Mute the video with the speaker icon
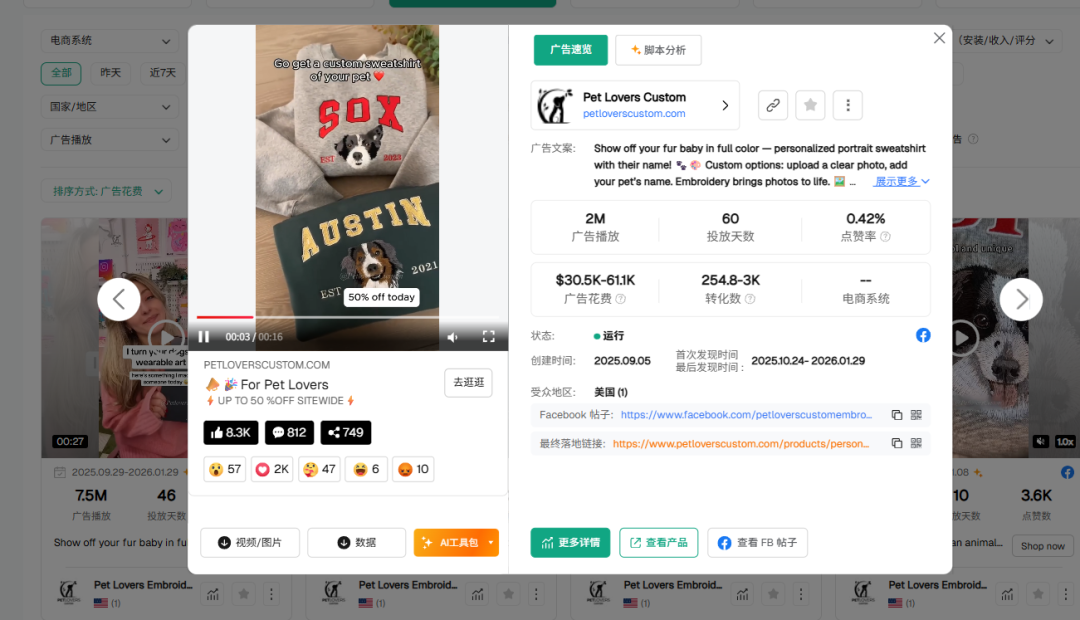 (x=453, y=336)
